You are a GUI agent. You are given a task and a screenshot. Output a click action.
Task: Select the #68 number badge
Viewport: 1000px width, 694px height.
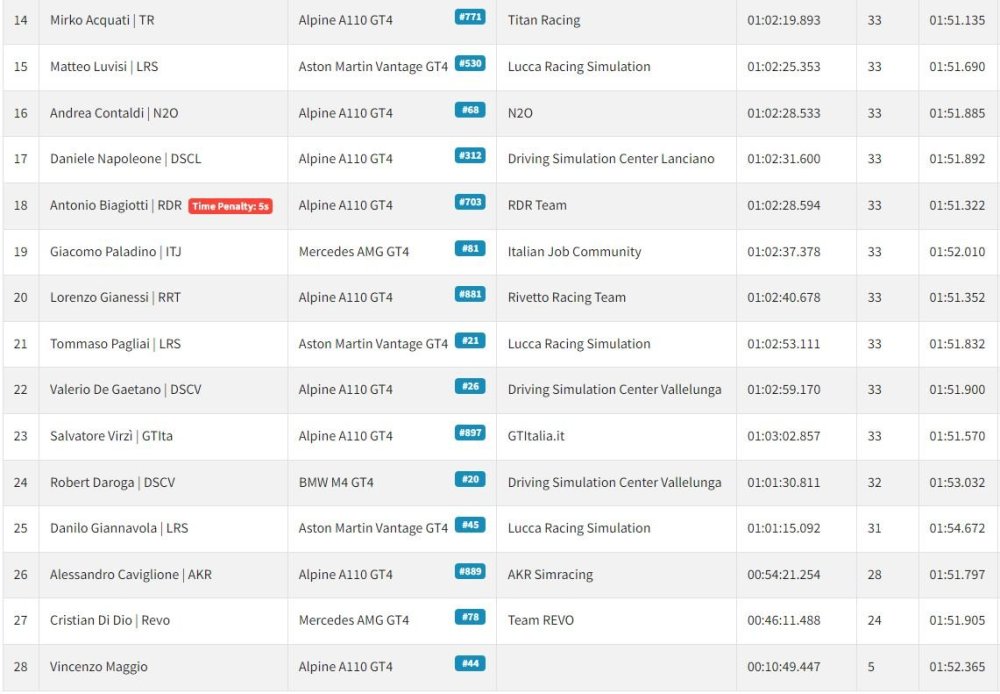click(470, 110)
